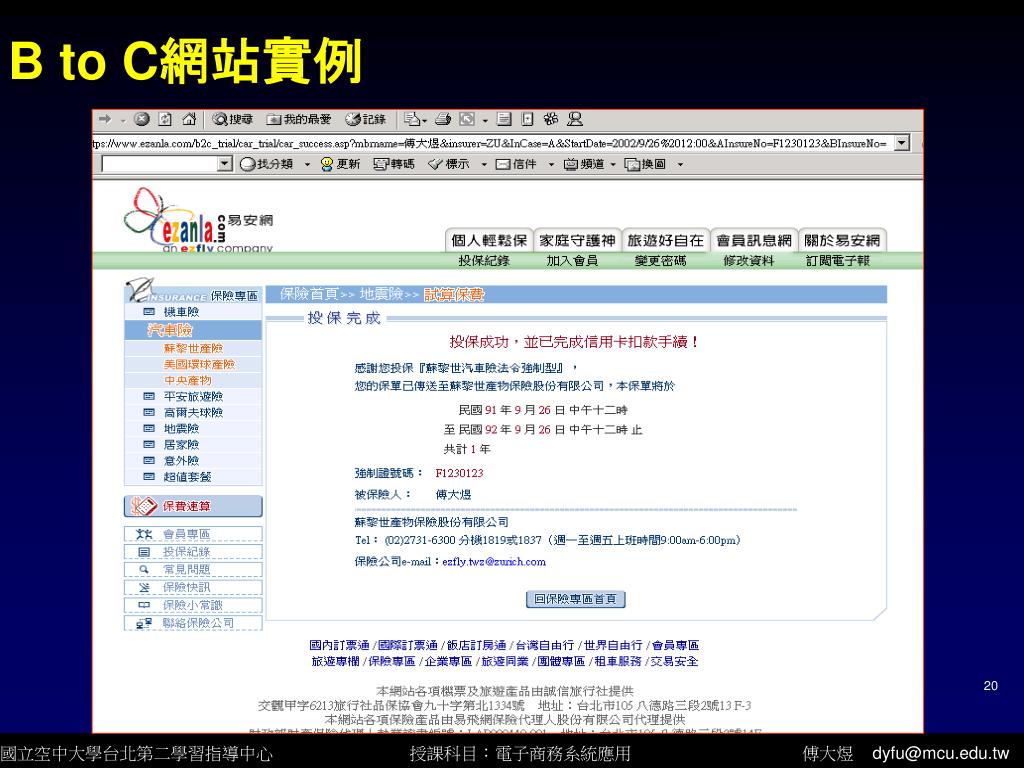Open 美國環球產險 sidebar sub-item
Screen dimensions: 1024x768
click(199, 364)
